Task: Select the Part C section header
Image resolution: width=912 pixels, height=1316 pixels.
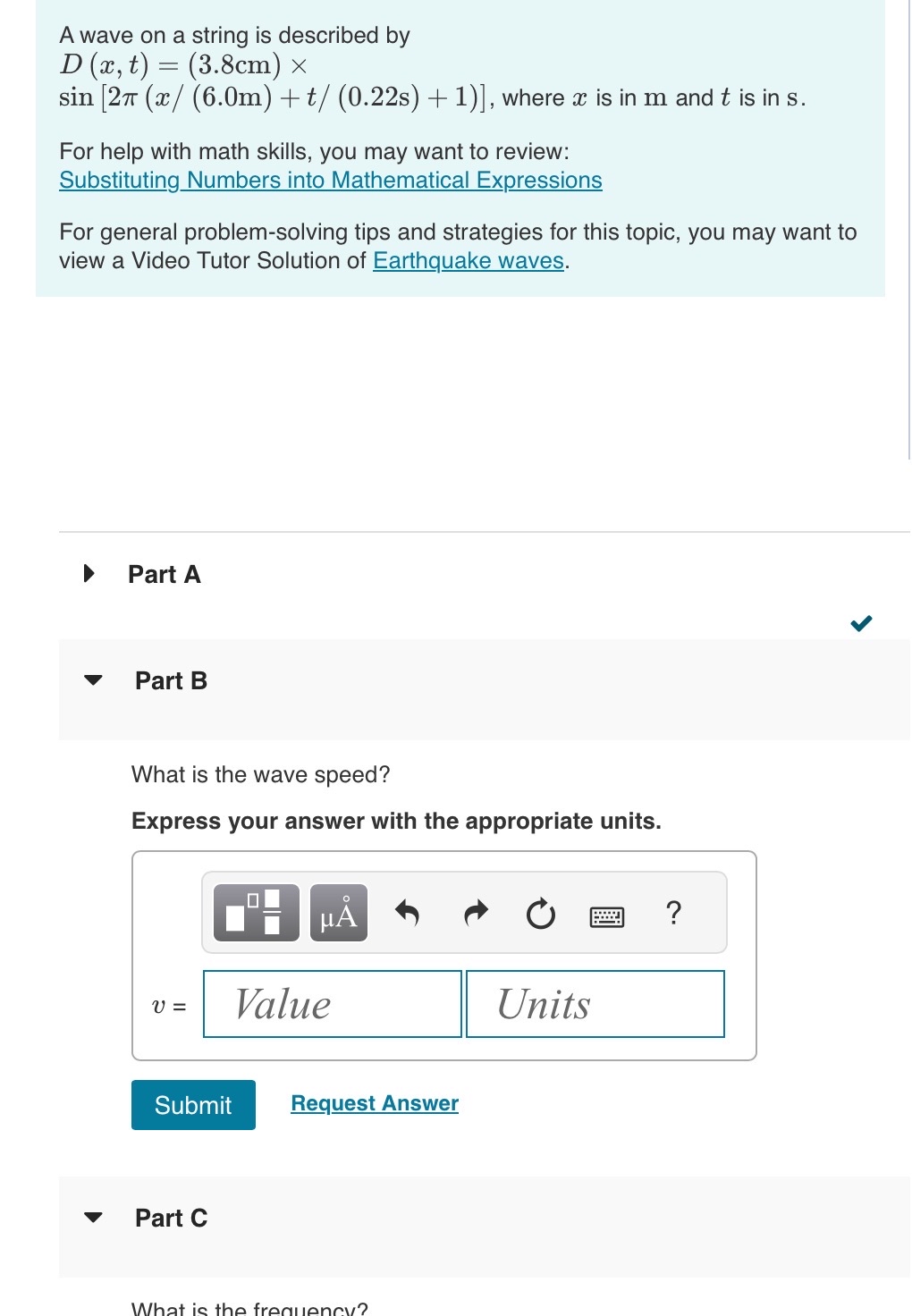Action: coord(170,1217)
